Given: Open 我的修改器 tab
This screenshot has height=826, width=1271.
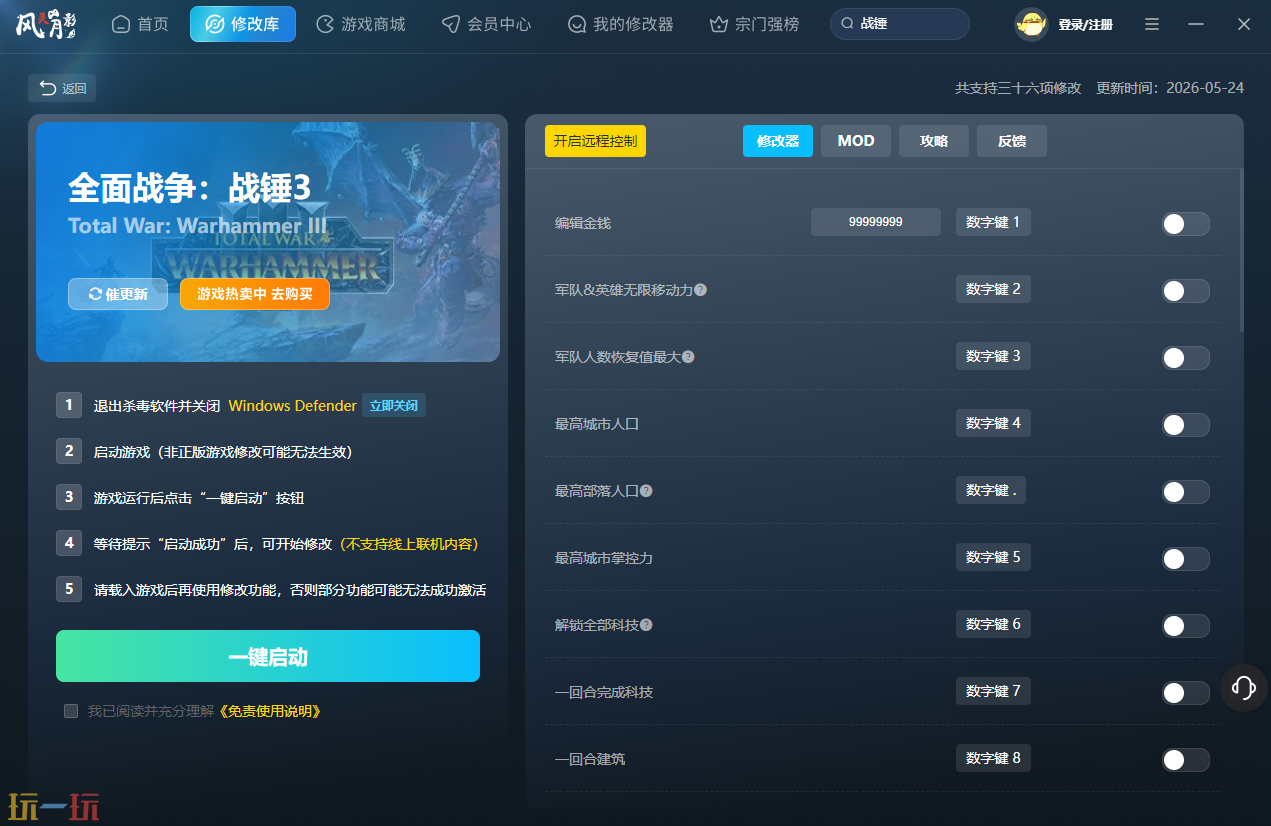Looking at the screenshot, I should tap(620, 24).
